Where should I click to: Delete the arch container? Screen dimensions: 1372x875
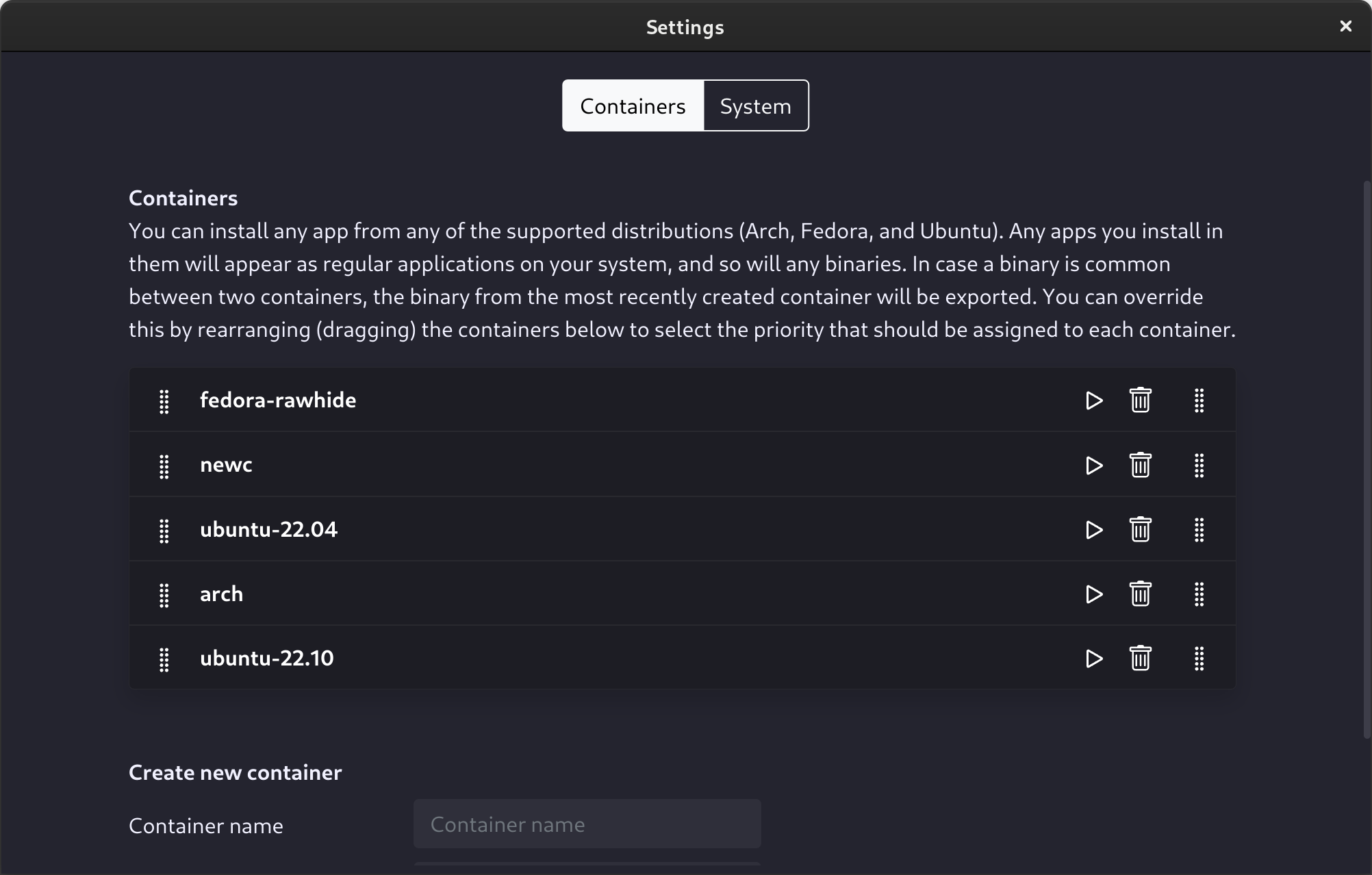(1140, 594)
